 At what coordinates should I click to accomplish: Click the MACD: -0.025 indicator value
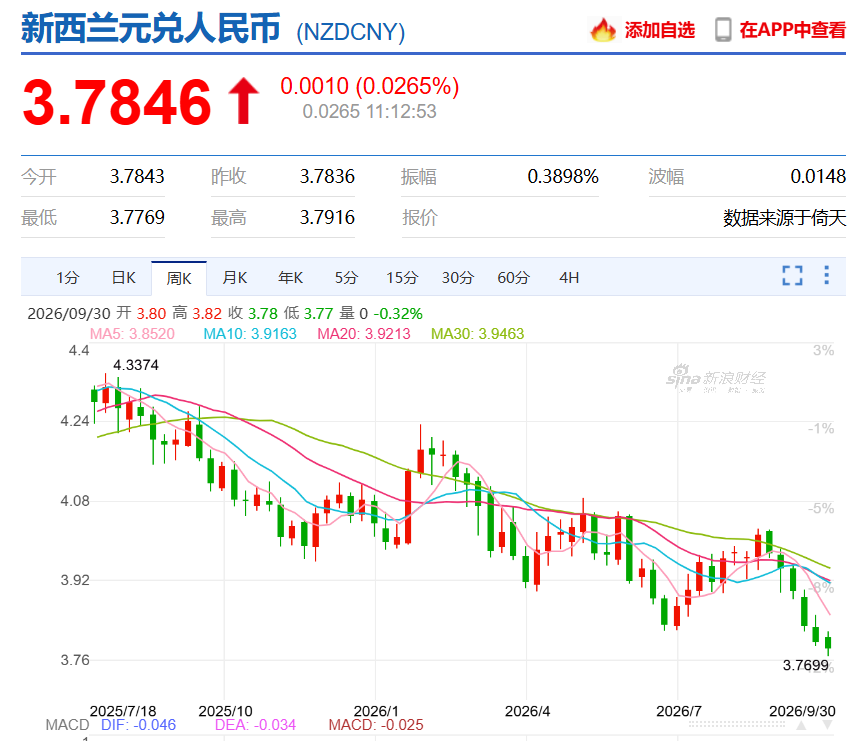(x=376, y=725)
